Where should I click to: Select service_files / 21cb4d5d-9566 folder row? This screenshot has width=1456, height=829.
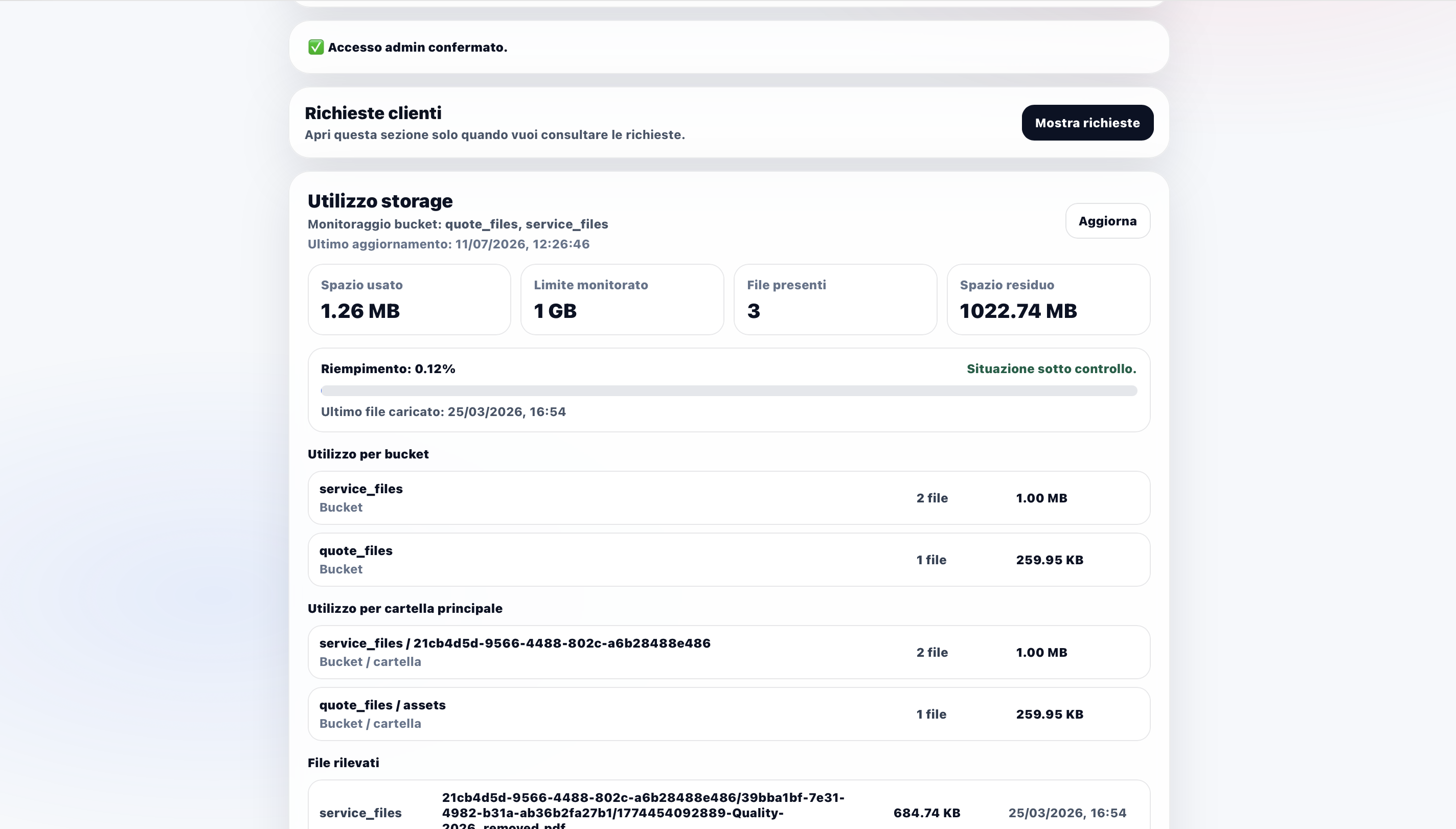tap(729, 653)
